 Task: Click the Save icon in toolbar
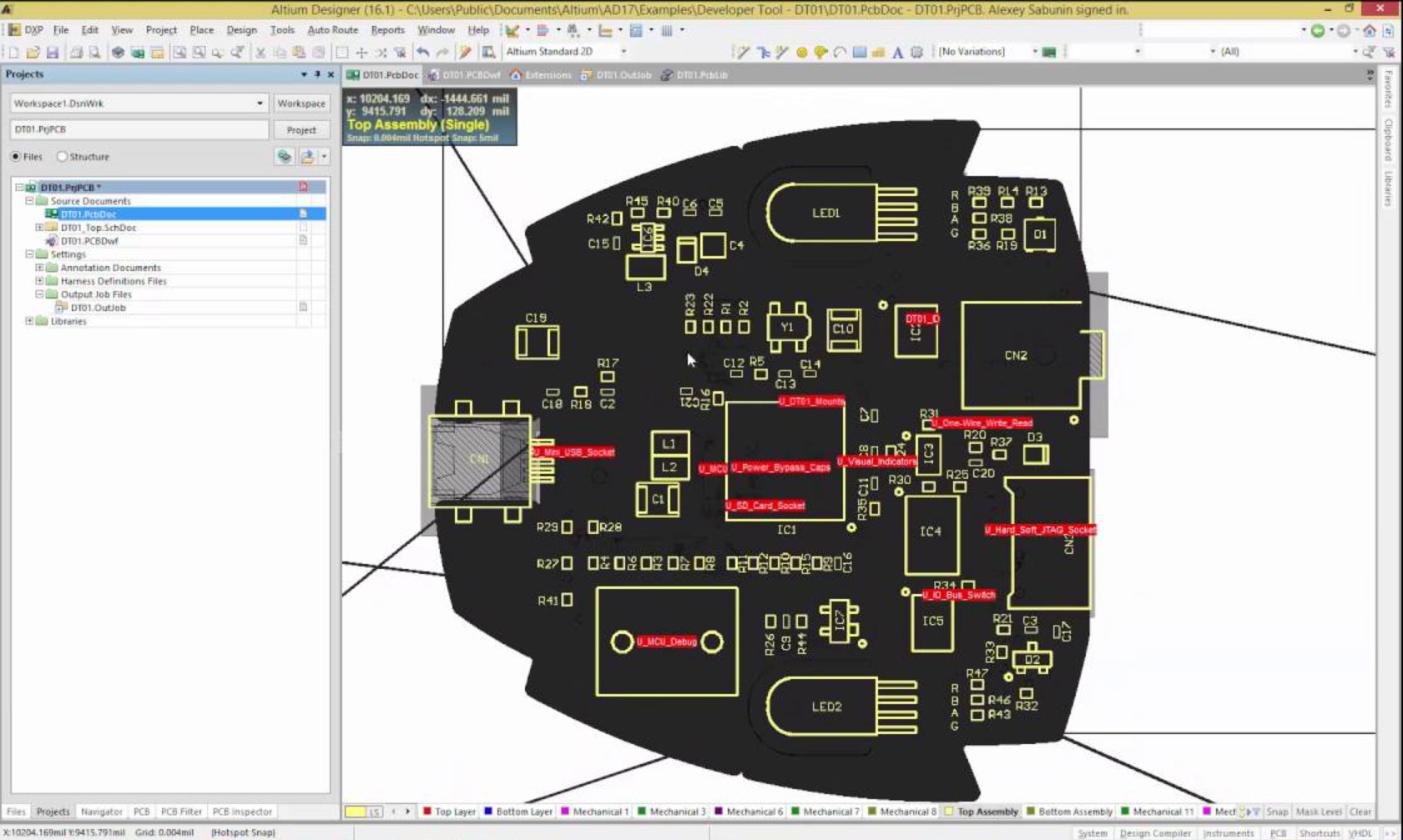[53, 53]
